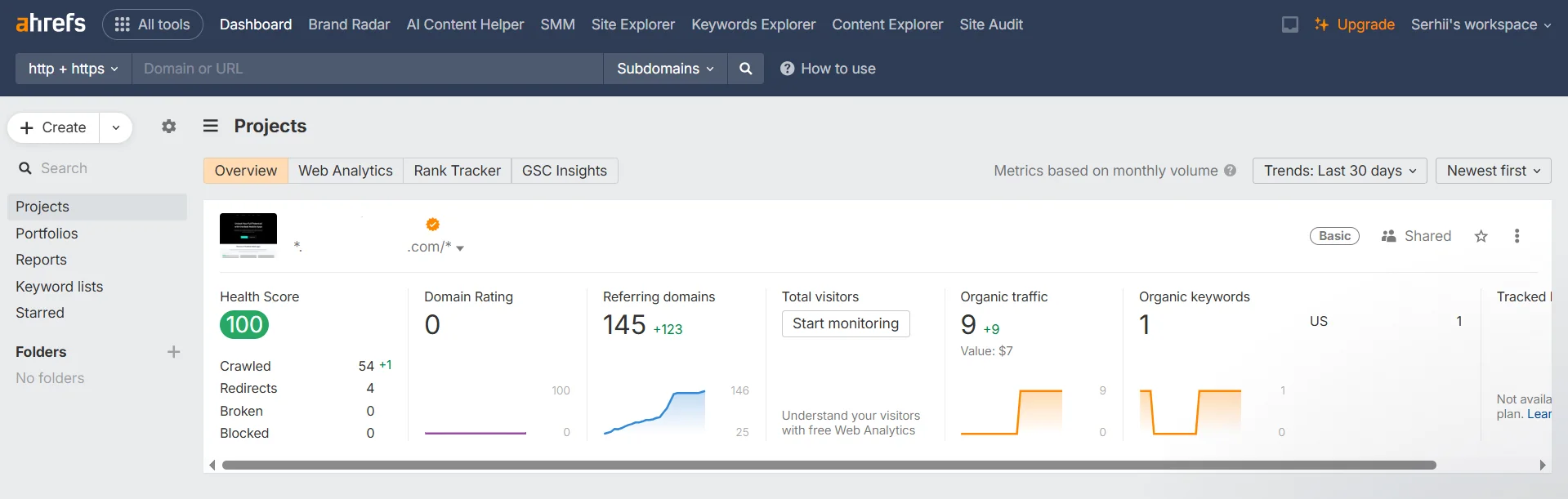The image size is (1568, 499).
Task: Open the project three-dot menu
Action: (1517, 236)
